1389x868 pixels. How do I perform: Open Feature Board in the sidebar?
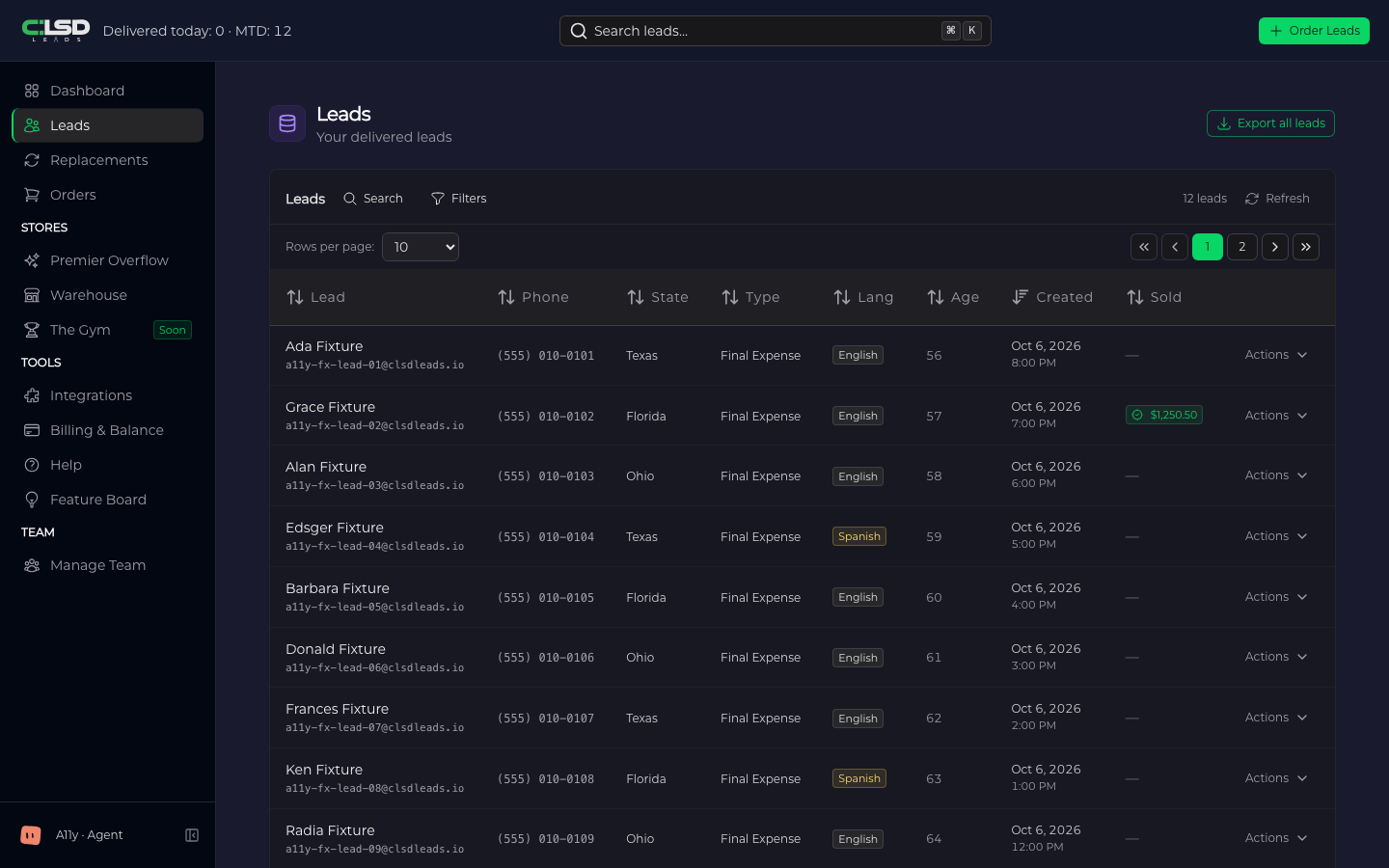pos(108,500)
